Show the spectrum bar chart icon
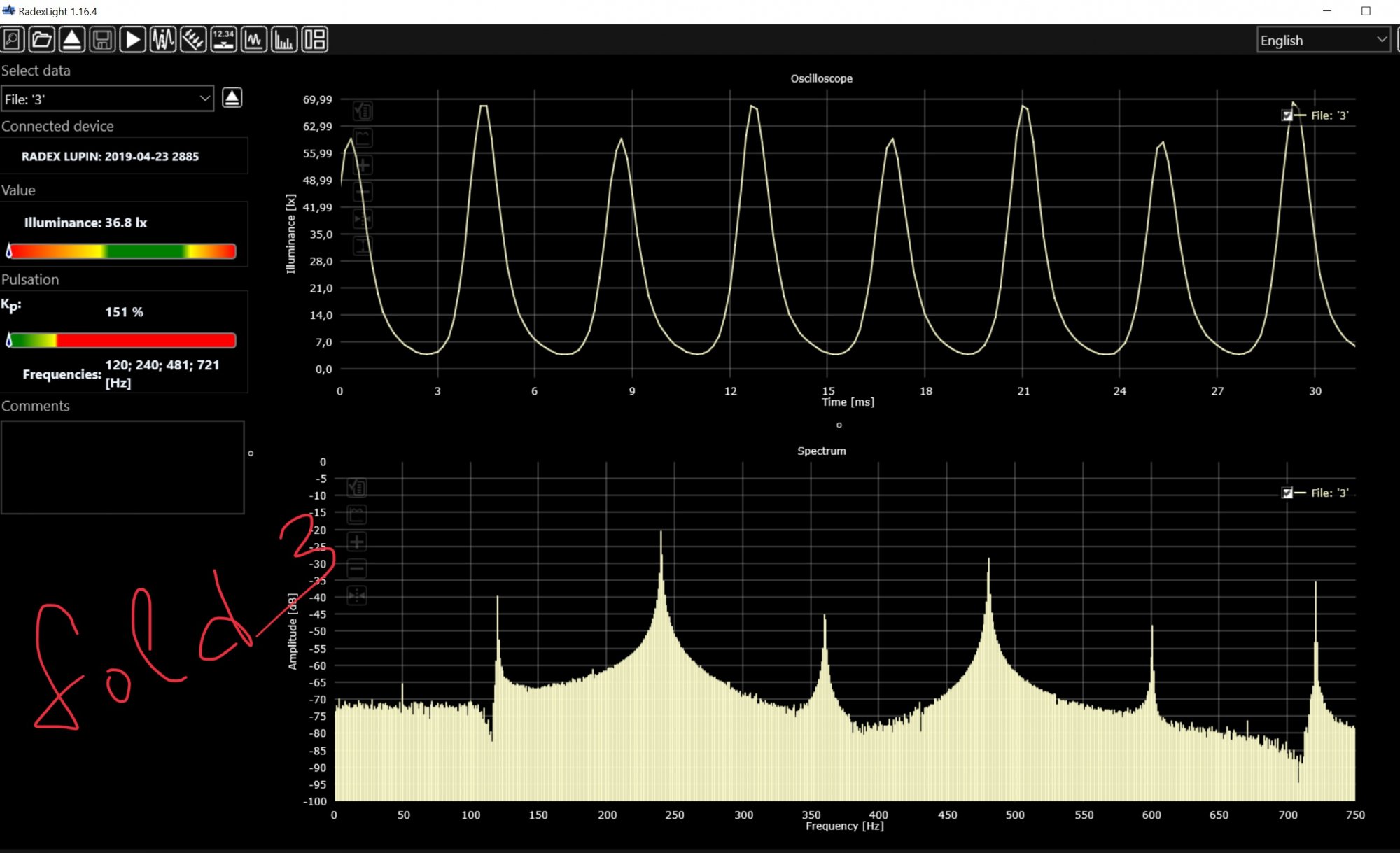Viewport: 1400px width, 853px height. tap(283, 40)
